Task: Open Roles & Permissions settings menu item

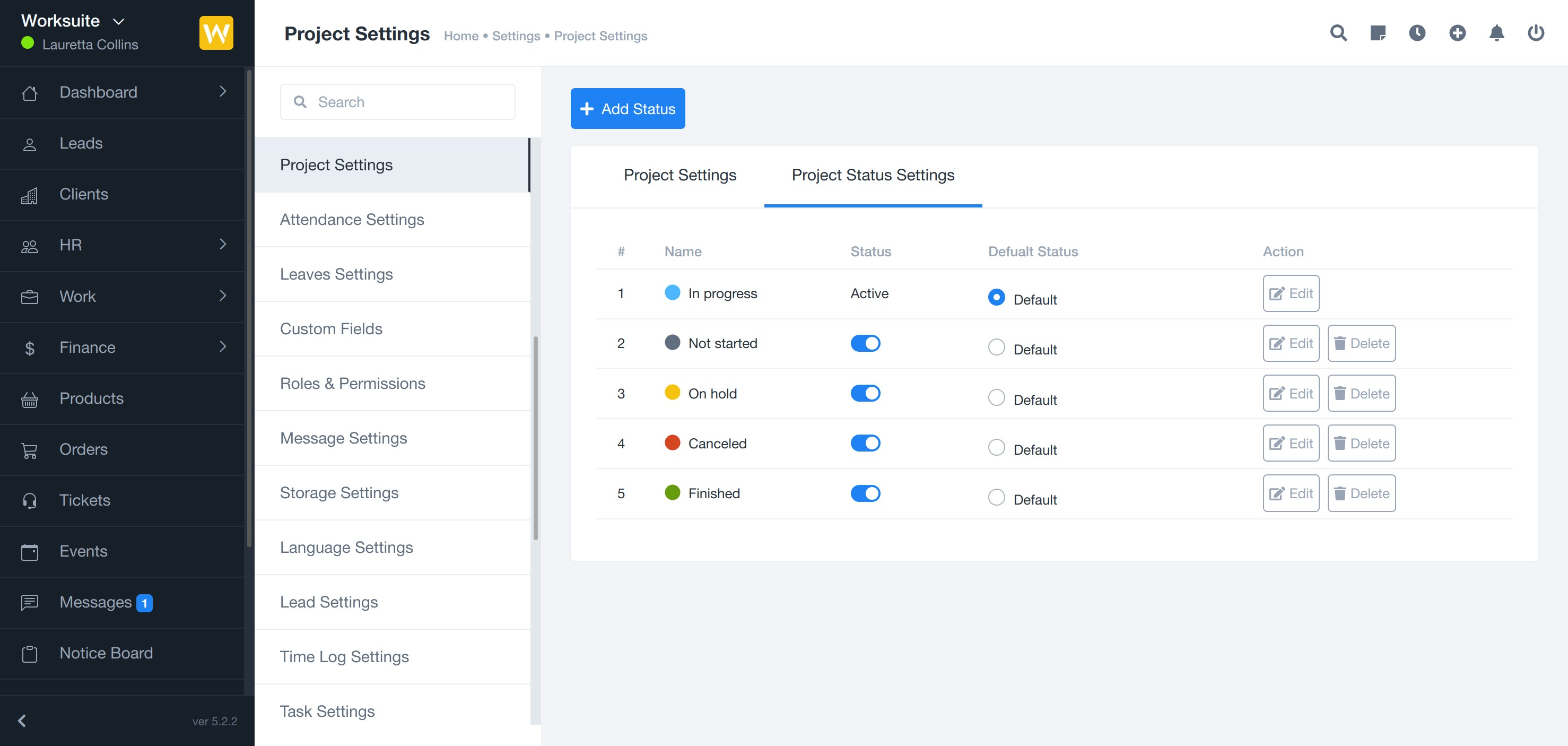Action: (x=352, y=384)
